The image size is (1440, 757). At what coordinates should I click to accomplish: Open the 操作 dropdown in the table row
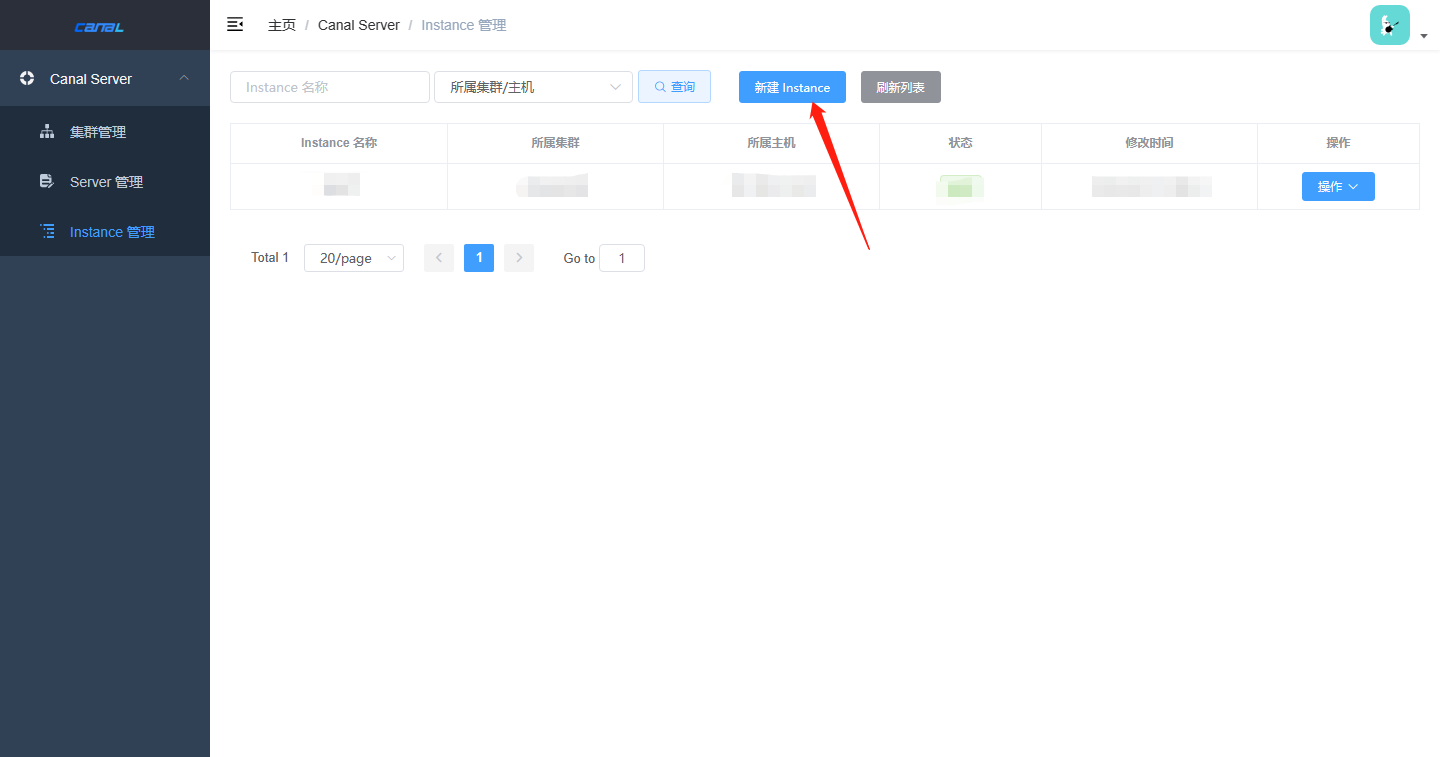[x=1338, y=187]
